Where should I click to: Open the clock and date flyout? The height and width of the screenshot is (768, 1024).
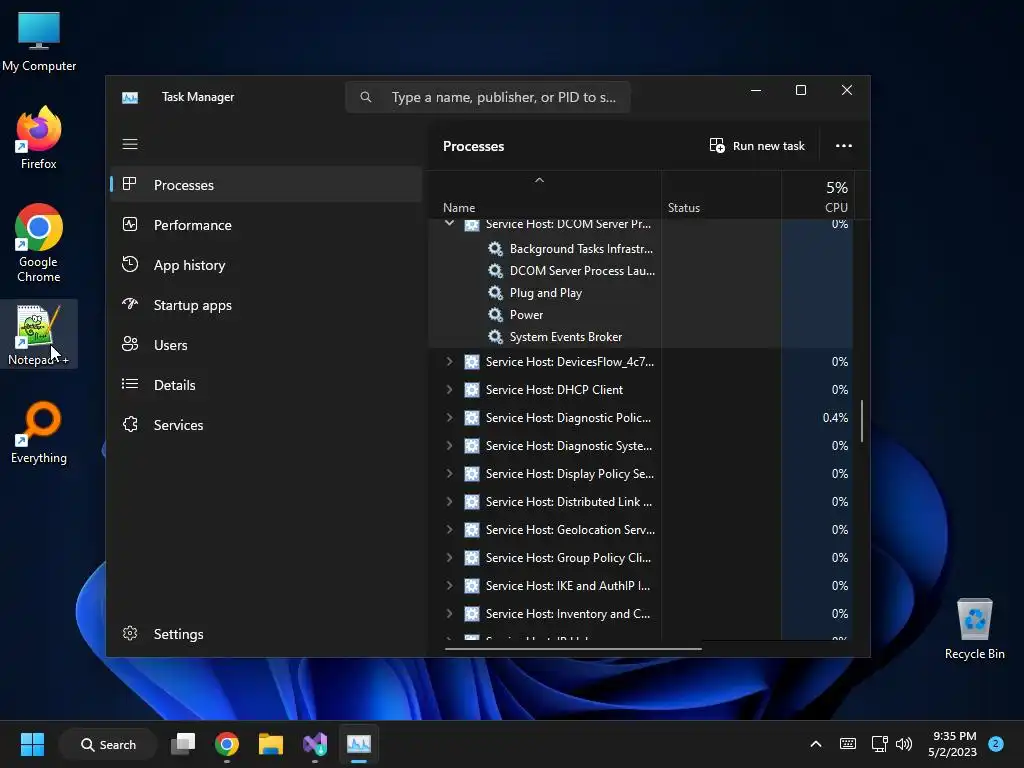953,744
